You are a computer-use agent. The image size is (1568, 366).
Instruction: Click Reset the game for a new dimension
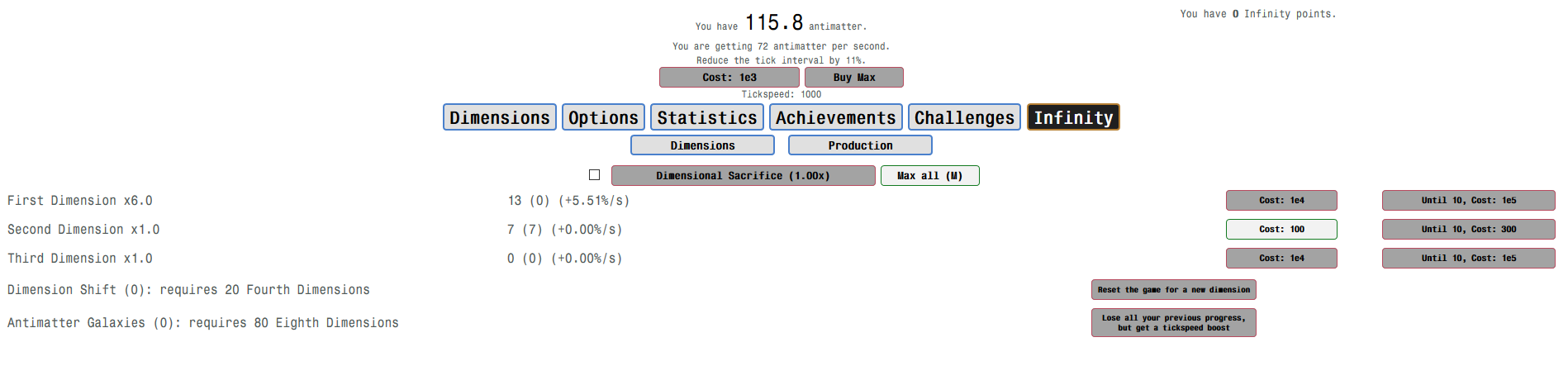coord(1173,290)
